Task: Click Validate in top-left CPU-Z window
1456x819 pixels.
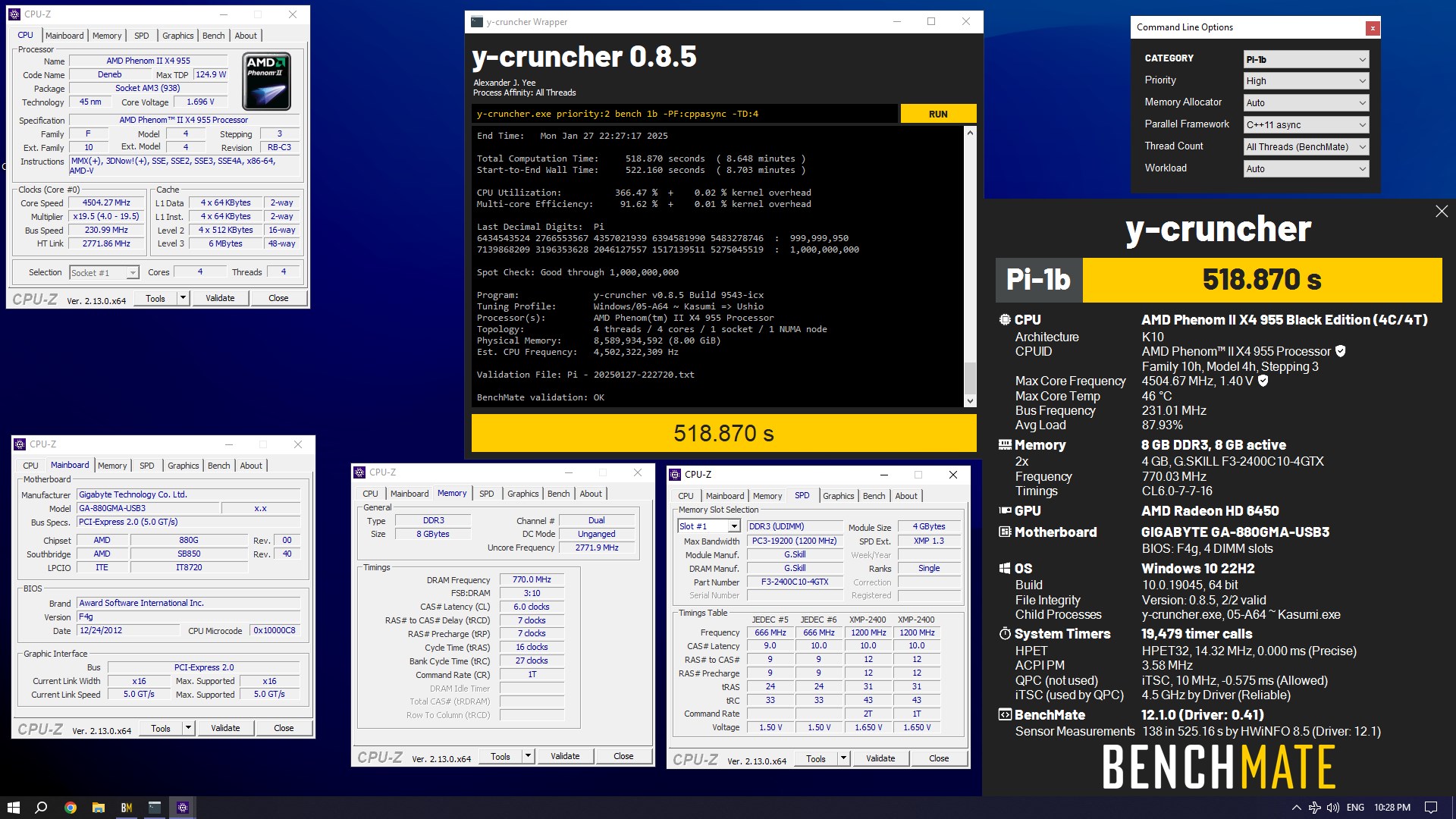Action: (x=220, y=298)
